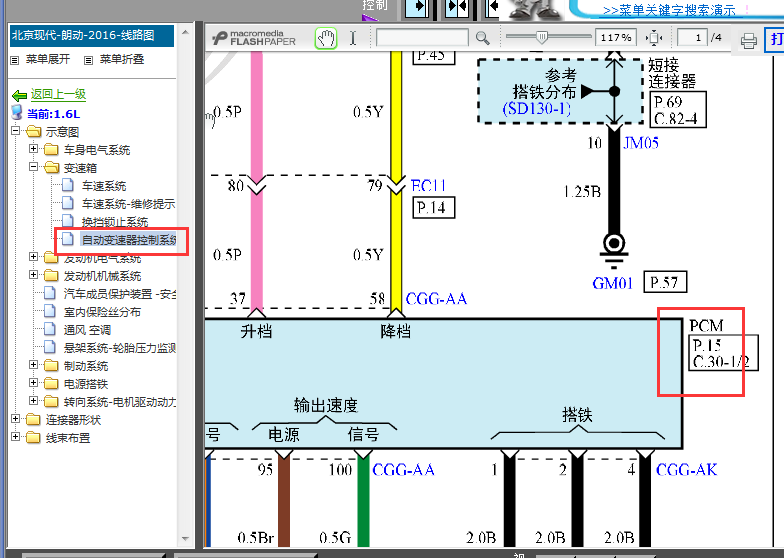
Task: Click the 换挡锁止系统 page icon
Action: click(x=68, y=221)
